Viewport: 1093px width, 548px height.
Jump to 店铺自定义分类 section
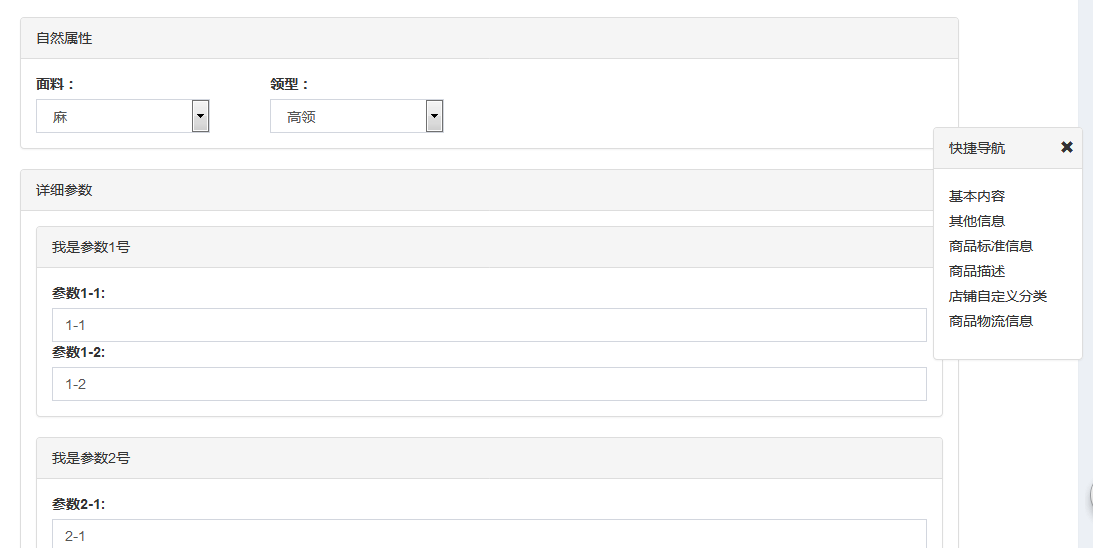pyautogui.click(x=998, y=296)
